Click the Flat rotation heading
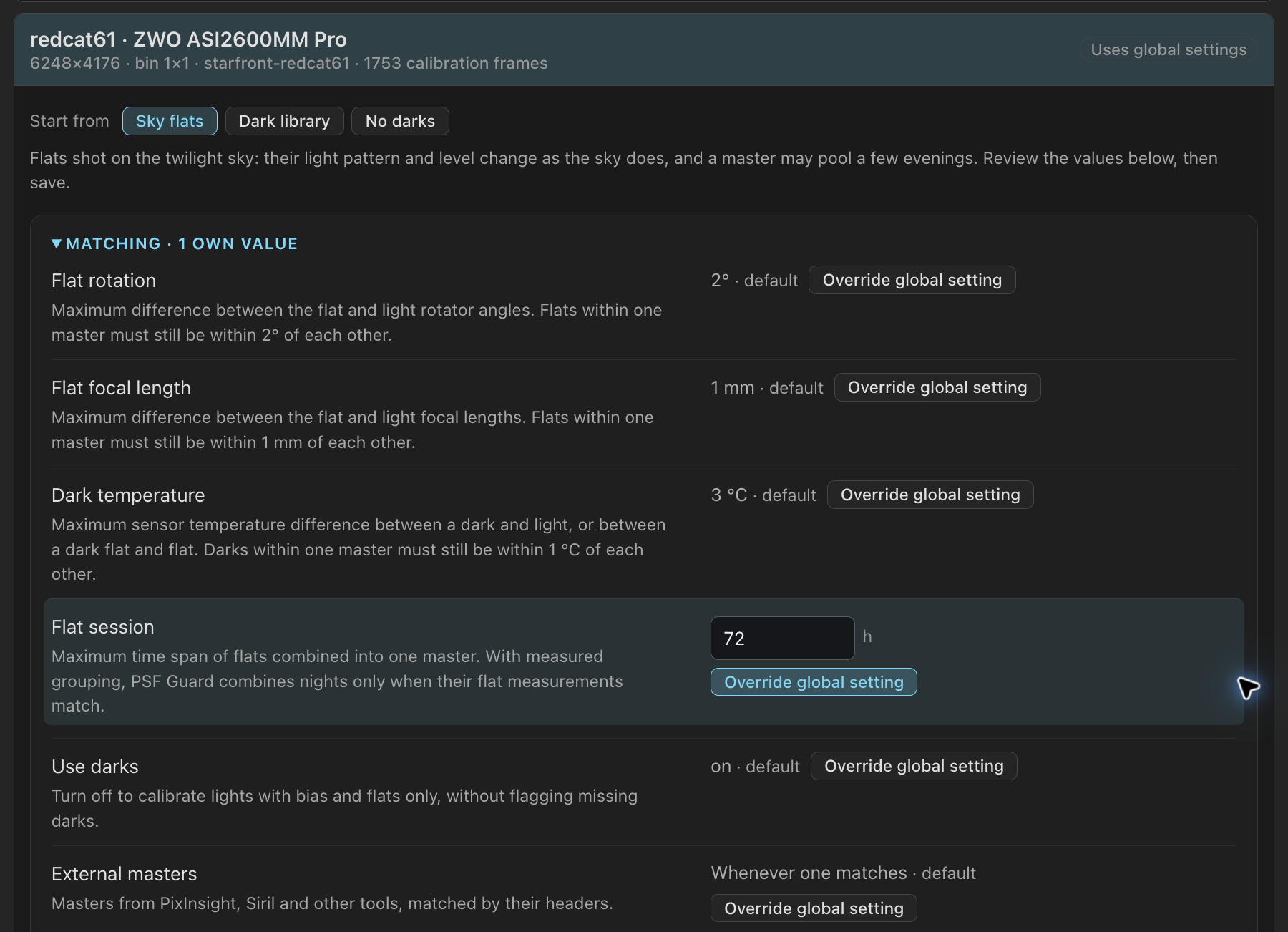The height and width of the screenshot is (932, 1288). coord(104,281)
